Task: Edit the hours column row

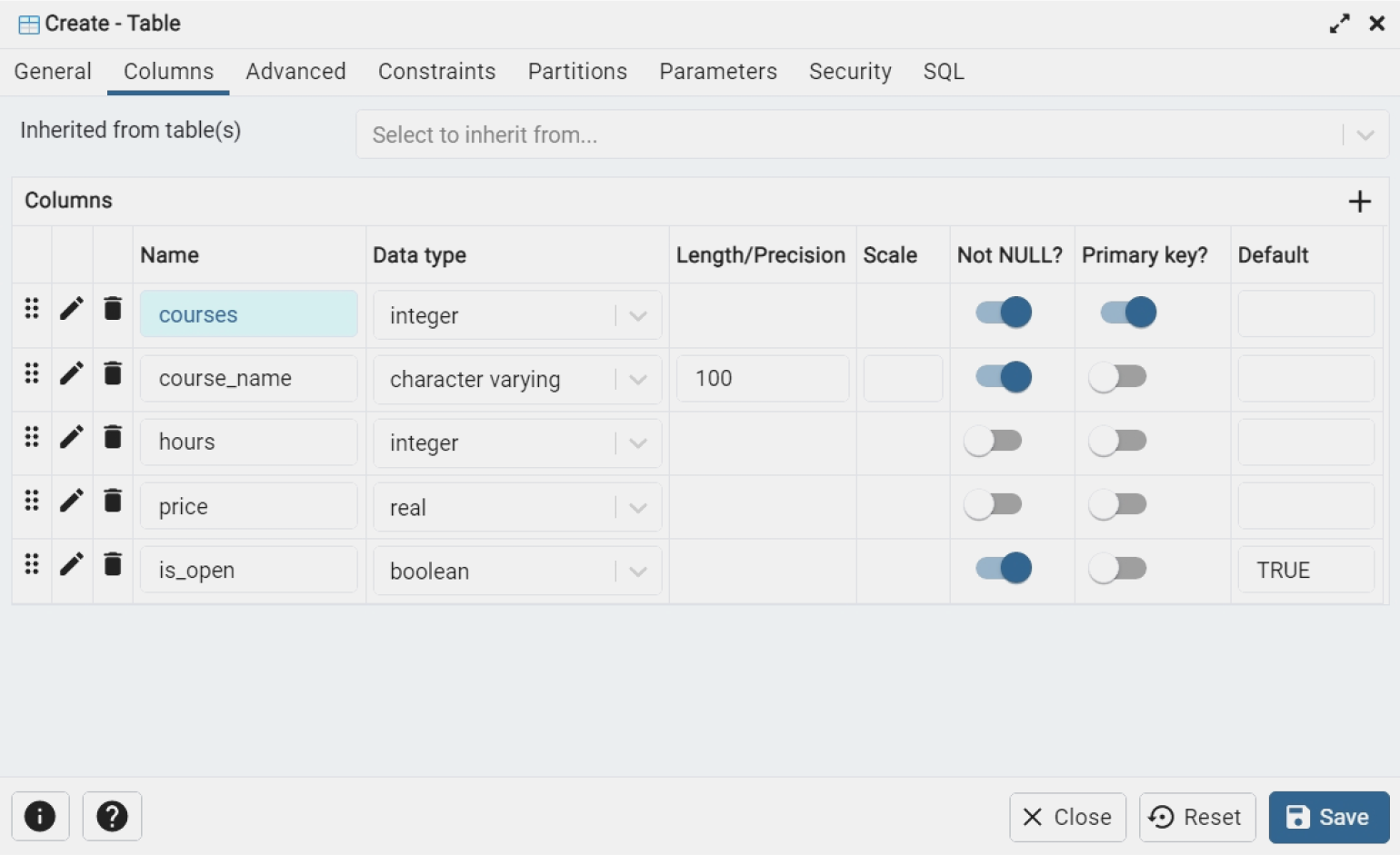Action: pyautogui.click(x=72, y=437)
